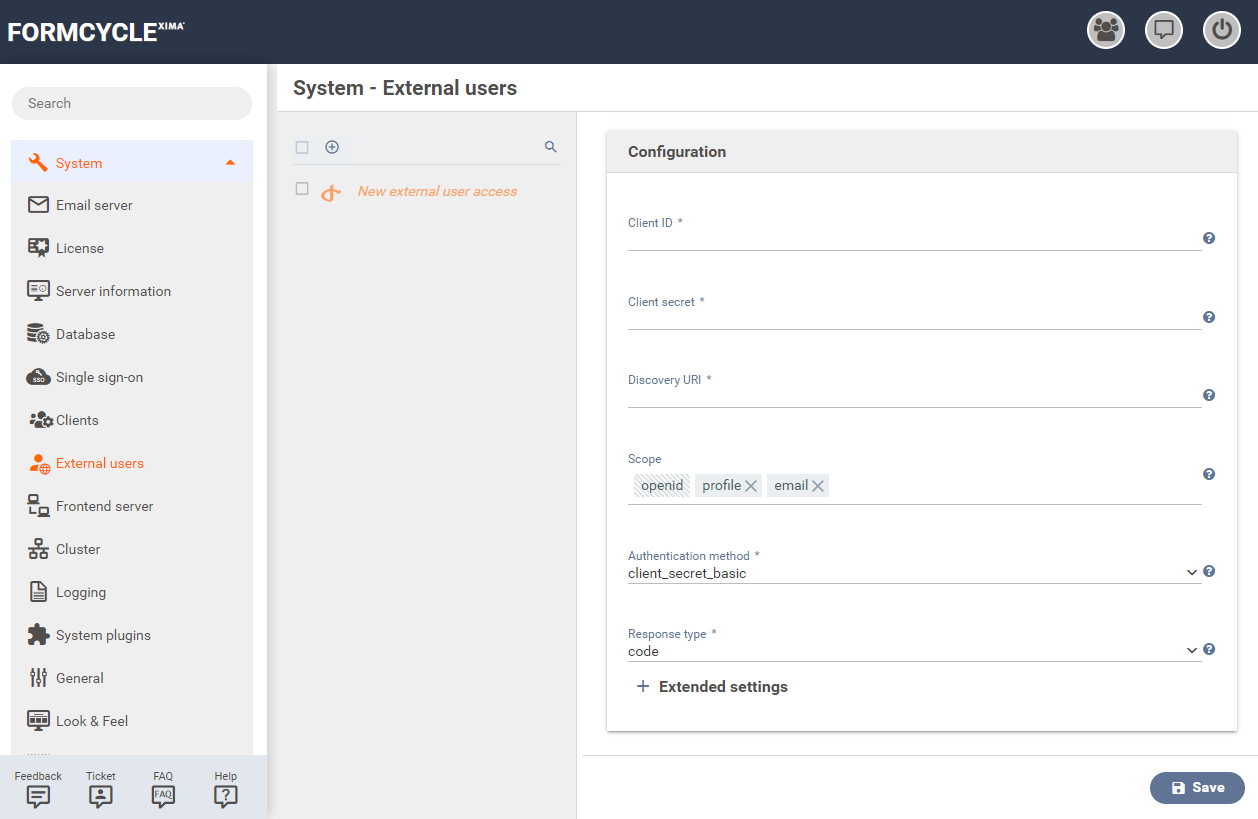The width and height of the screenshot is (1258, 819).
Task: Click the Discovery URI input field
Action: coord(913,397)
